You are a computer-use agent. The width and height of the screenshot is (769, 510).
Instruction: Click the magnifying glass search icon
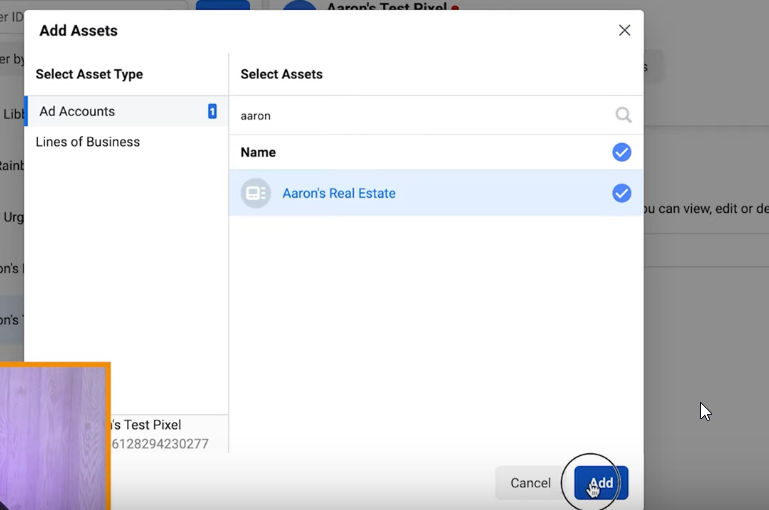tap(623, 115)
